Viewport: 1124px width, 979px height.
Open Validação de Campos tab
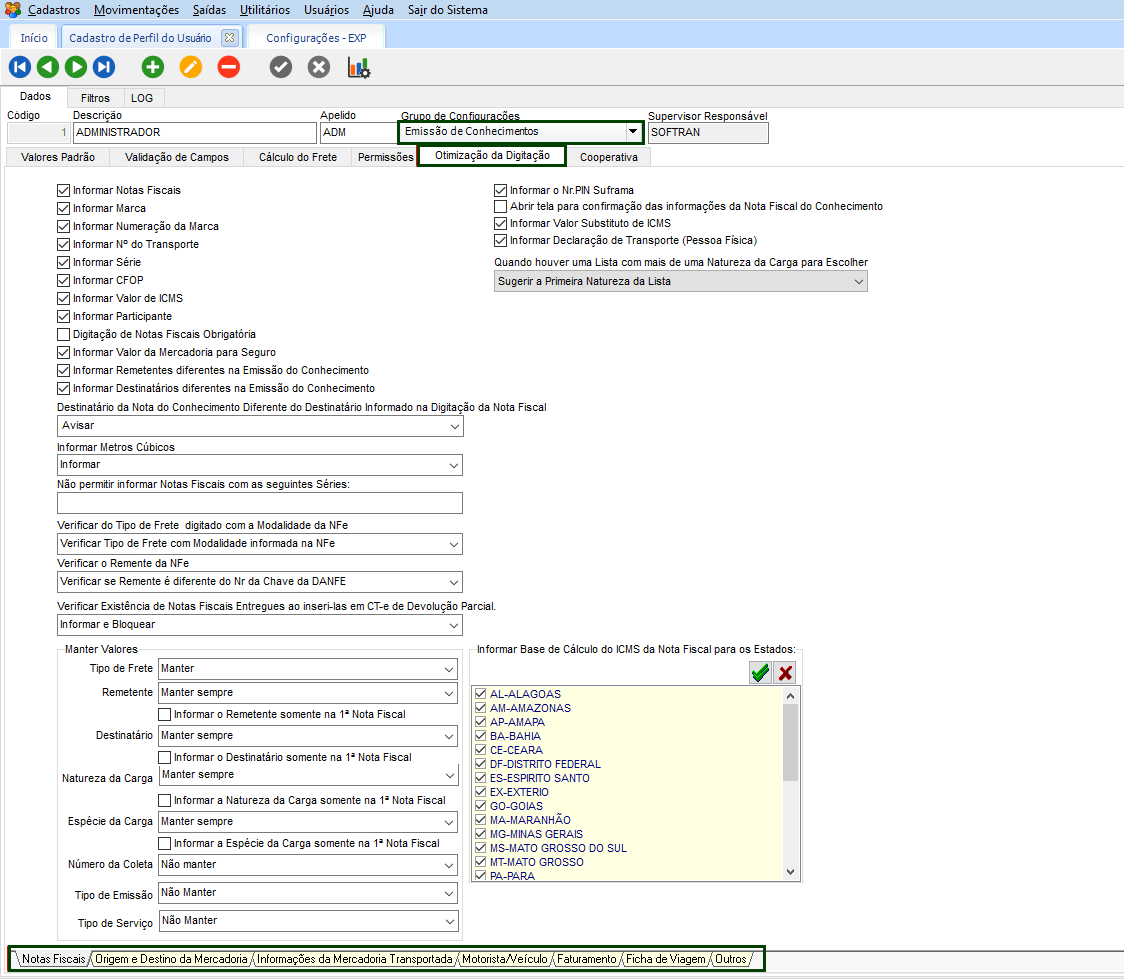point(176,157)
